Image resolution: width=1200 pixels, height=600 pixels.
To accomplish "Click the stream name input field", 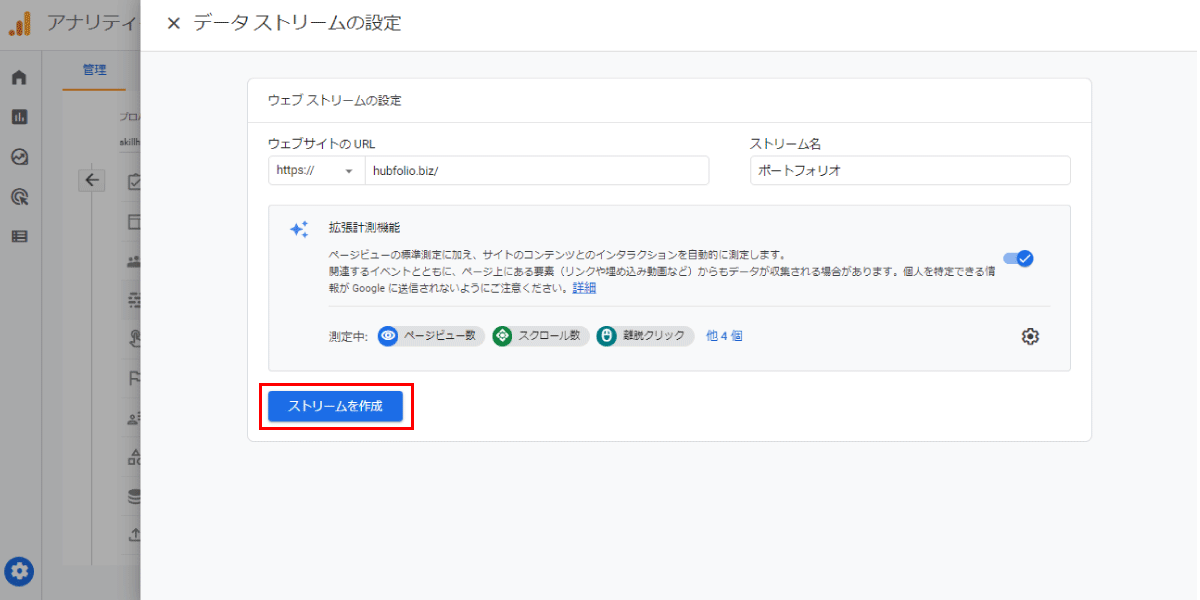I will point(910,170).
